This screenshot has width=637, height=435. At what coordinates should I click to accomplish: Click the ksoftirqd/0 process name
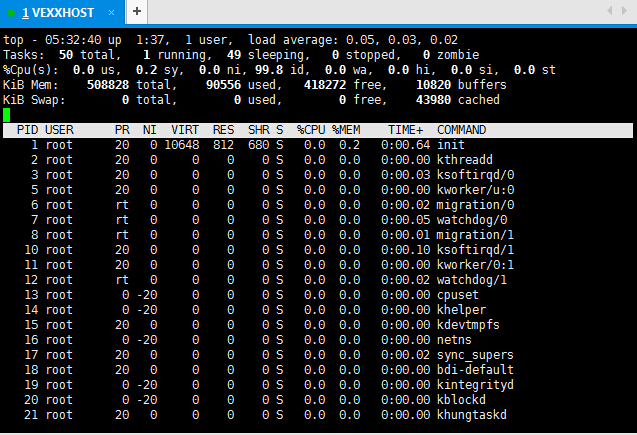[475, 175]
